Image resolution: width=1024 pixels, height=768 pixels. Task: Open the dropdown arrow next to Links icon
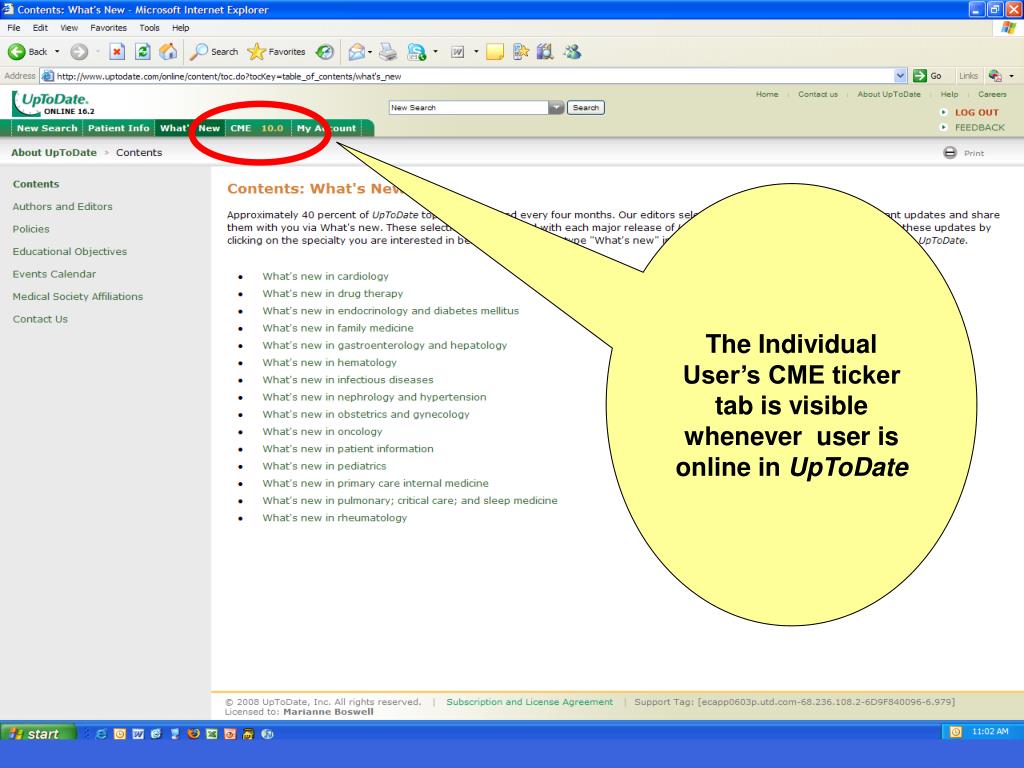pyautogui.click(x=1012, y=76)
